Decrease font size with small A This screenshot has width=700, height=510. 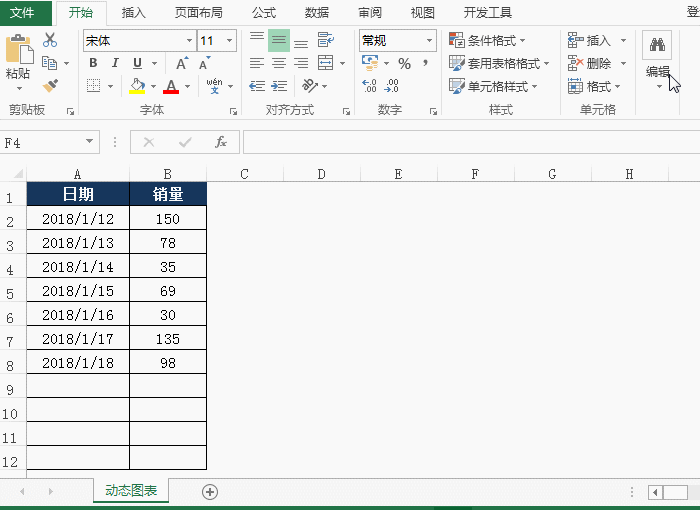(x=204, y=63)
